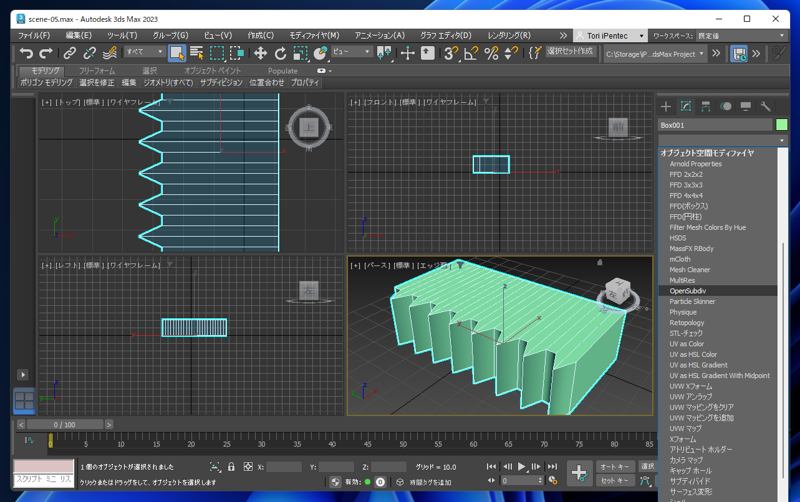Toggle selection lock padlock icon
The image size is (800, 502).
(x=231, y=466)
